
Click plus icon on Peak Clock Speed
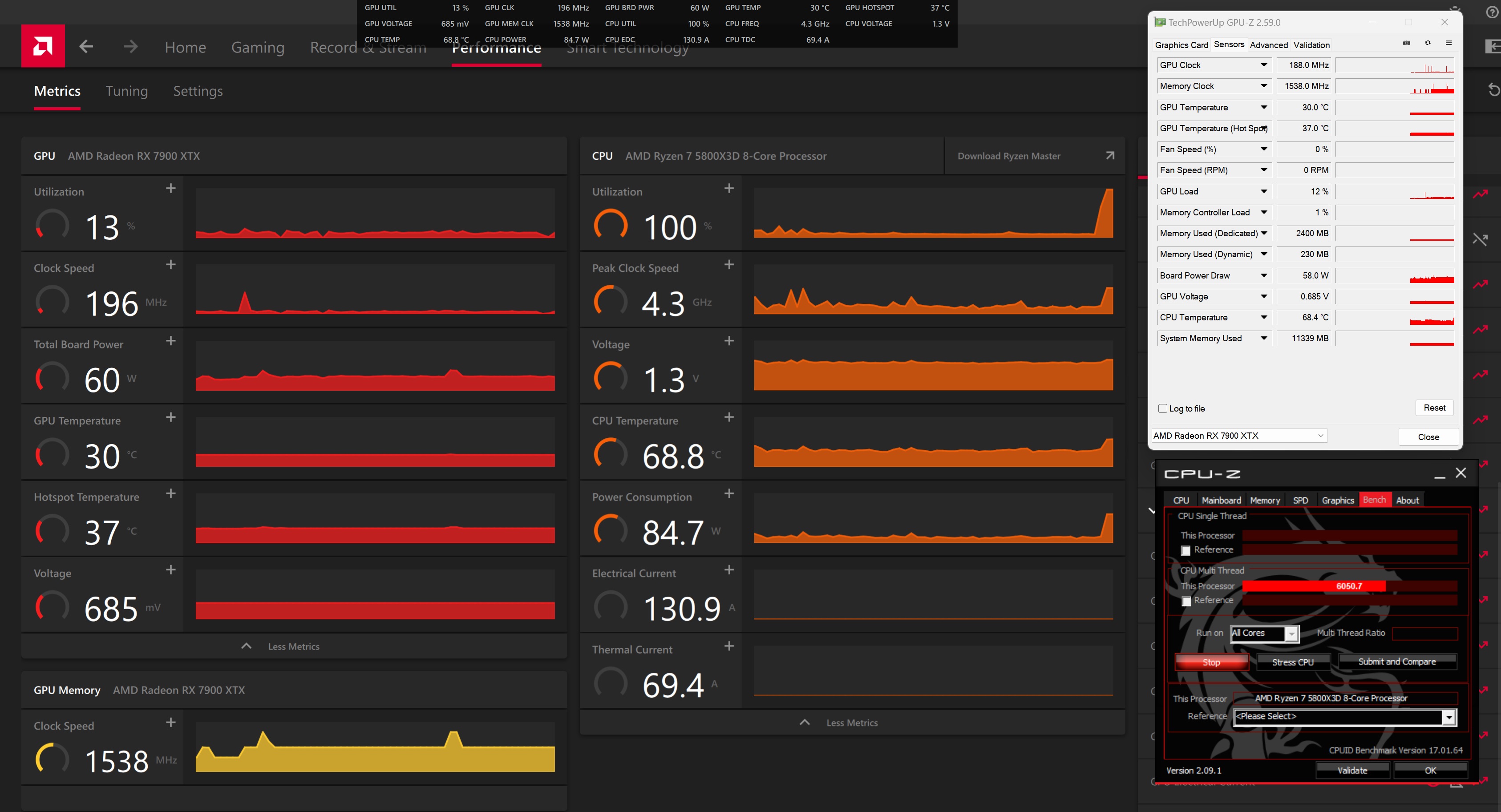729,264
